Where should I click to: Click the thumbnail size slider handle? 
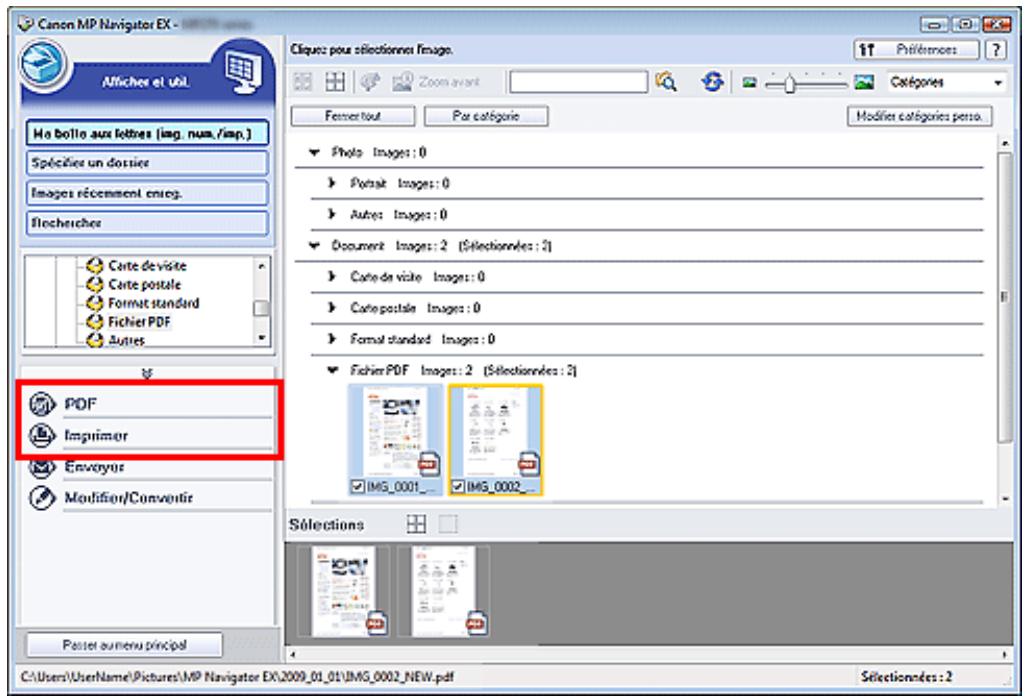[789, 83]
